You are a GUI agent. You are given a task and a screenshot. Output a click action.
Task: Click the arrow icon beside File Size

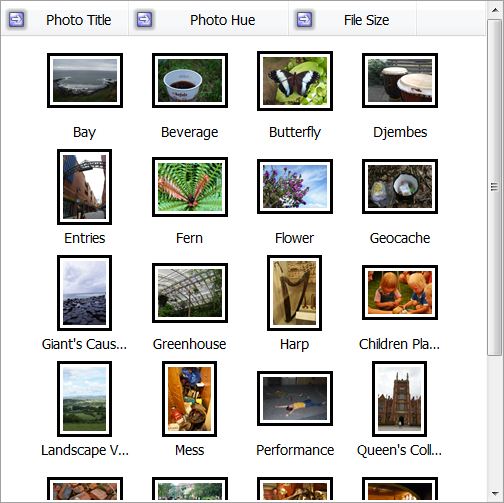[x=304, y=19]
